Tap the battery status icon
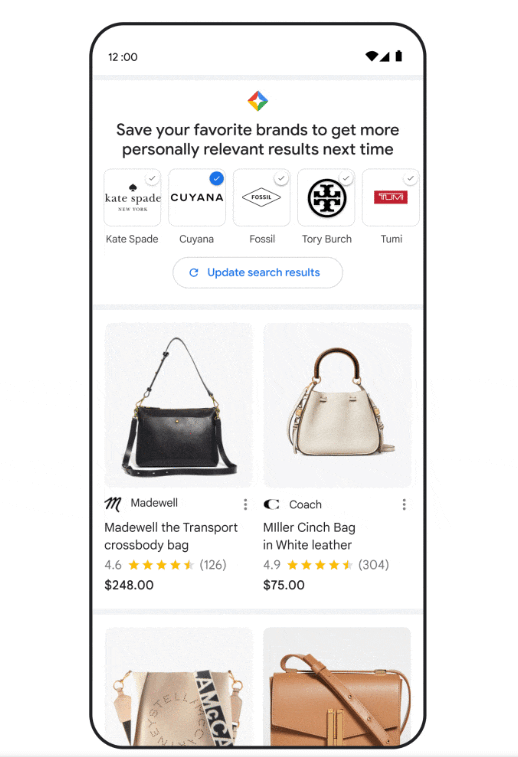The height and width of the screenshot is (757, 518). [399, 56]
